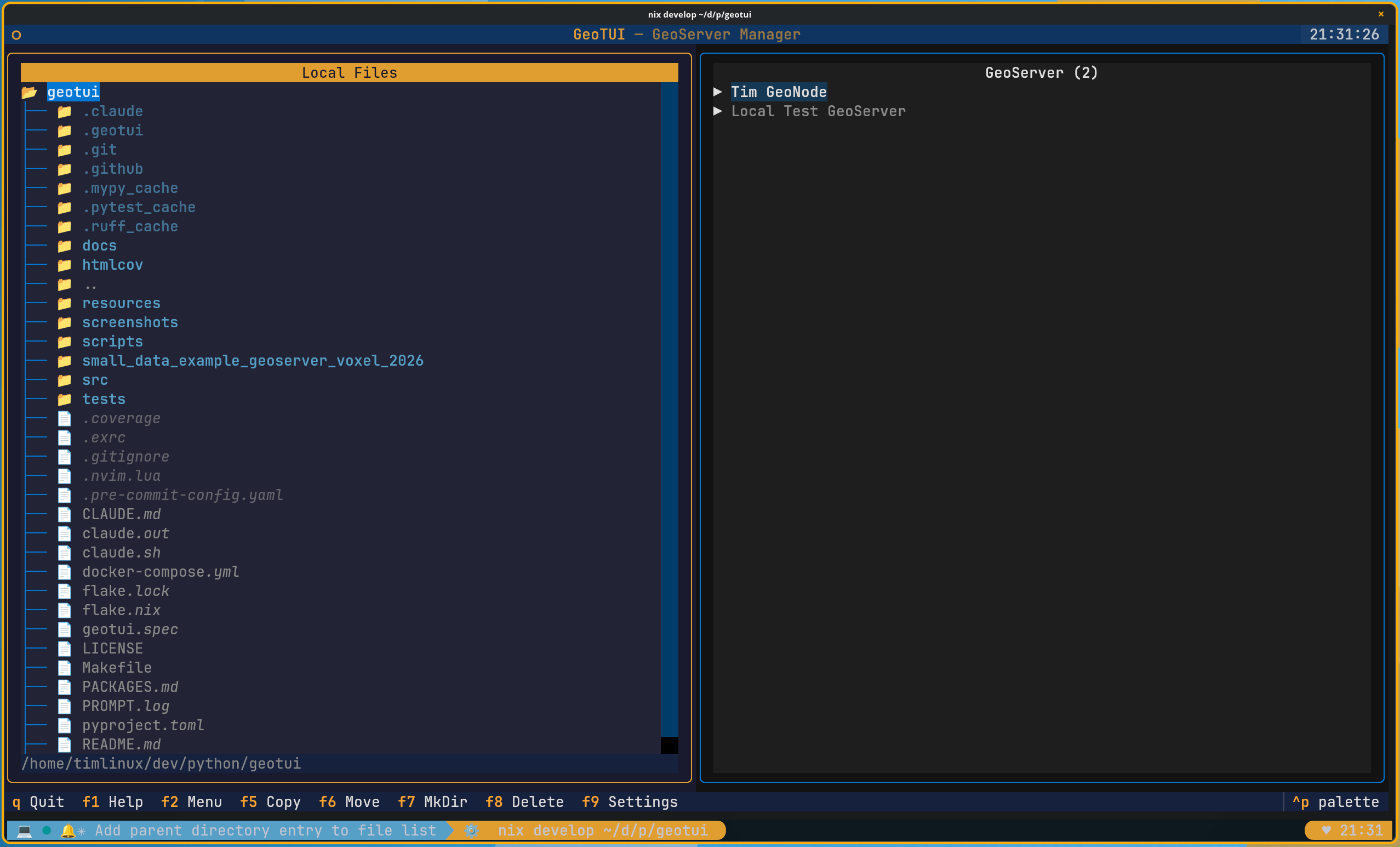This screenshot has height=847, width=1400.
Task: Click the folder icon next to .git
Action: 64,150
